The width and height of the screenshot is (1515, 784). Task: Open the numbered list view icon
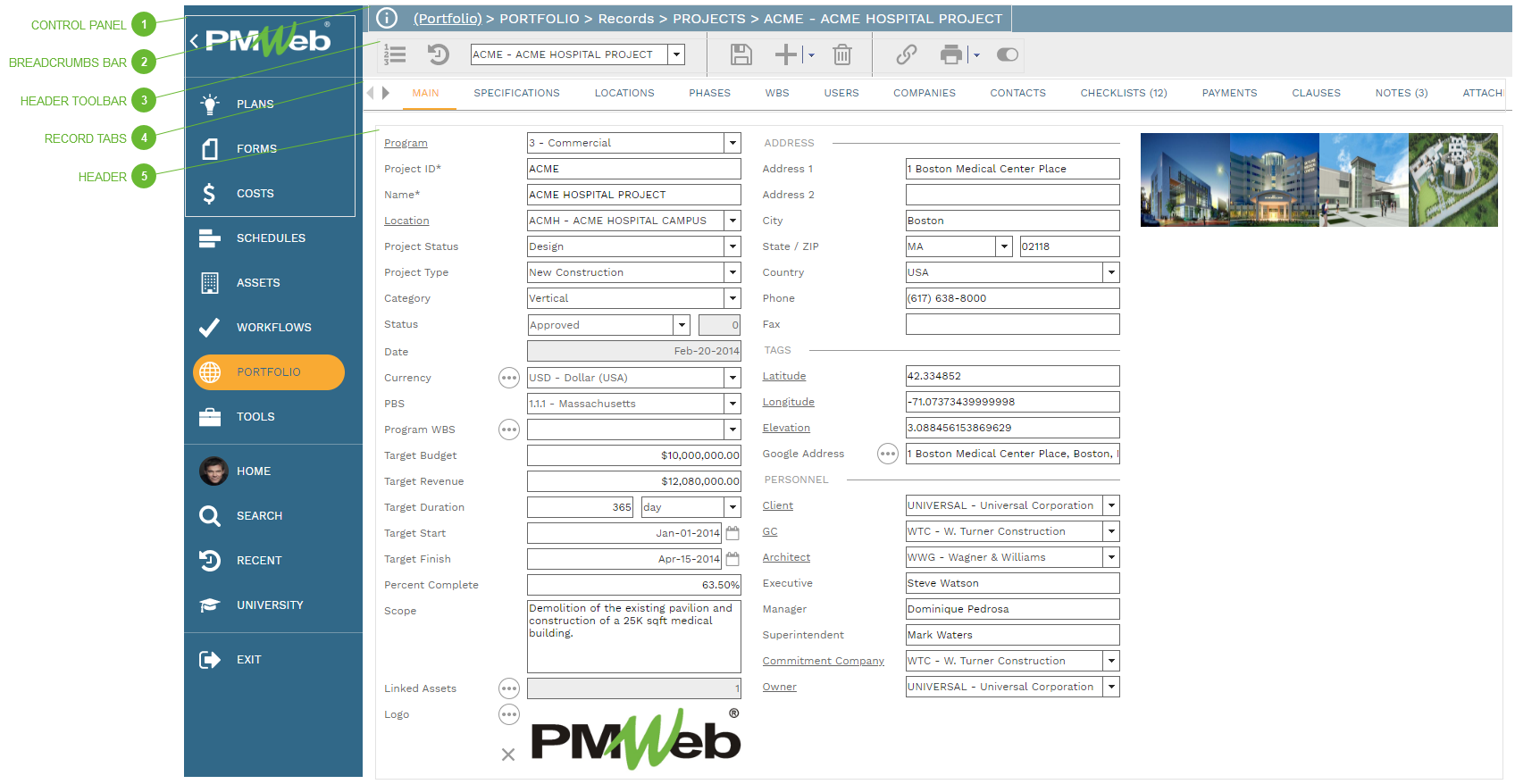pyautogui.click(x=395, y=54)
